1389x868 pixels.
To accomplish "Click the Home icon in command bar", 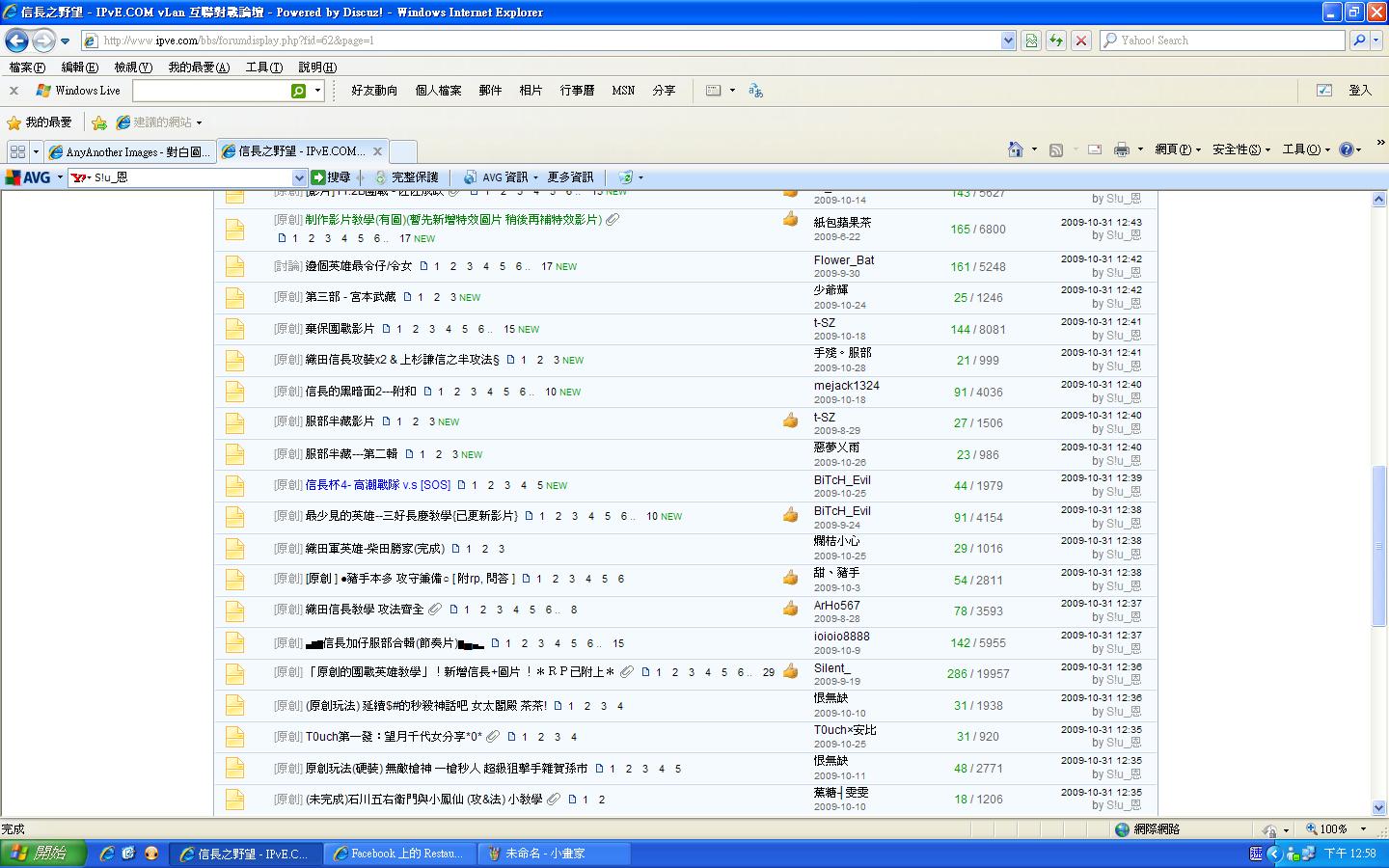I will [x=1015, y=149].
